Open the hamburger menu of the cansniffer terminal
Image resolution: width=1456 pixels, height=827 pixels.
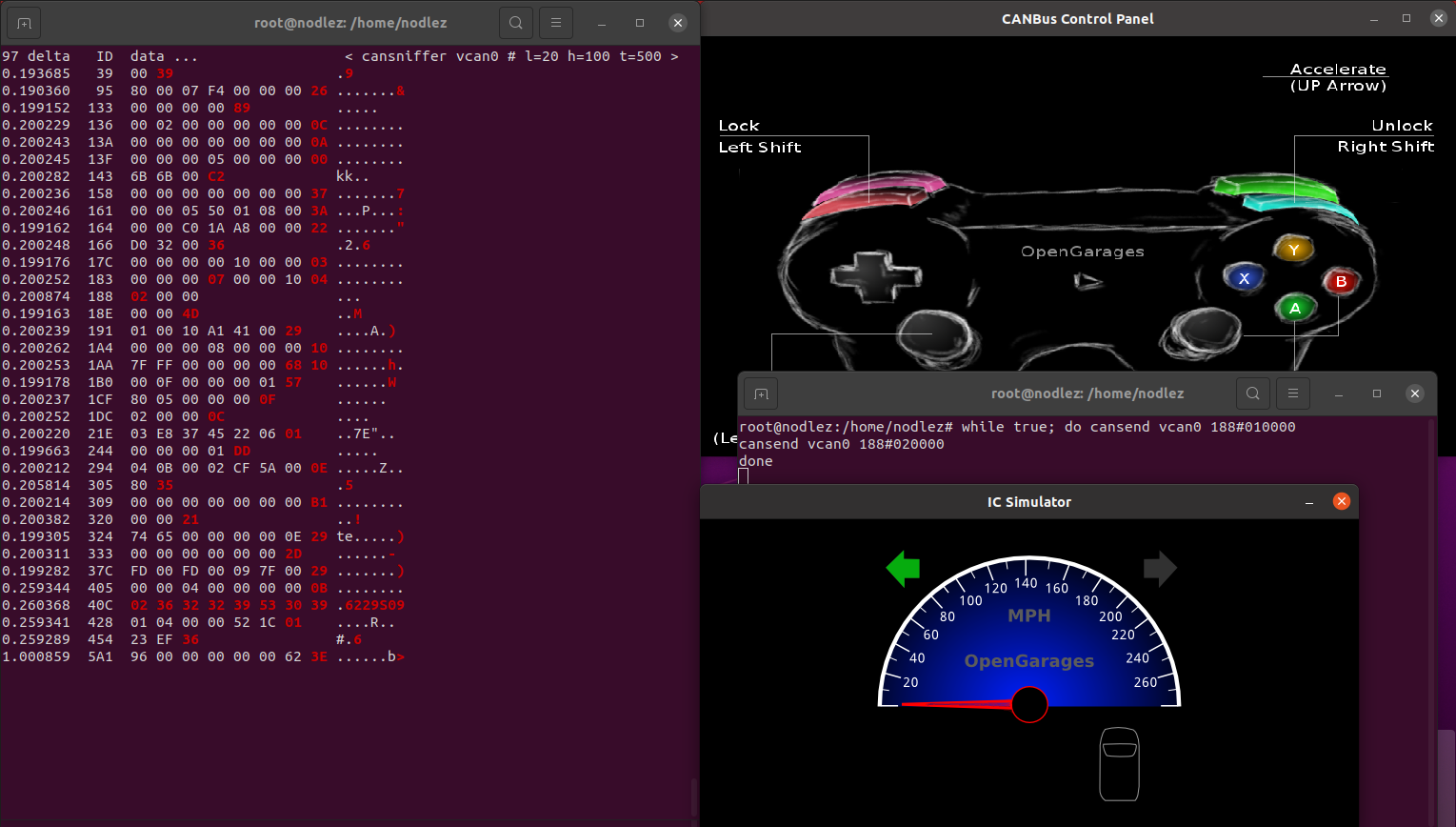pyautogui.click(x=555, y=22)
